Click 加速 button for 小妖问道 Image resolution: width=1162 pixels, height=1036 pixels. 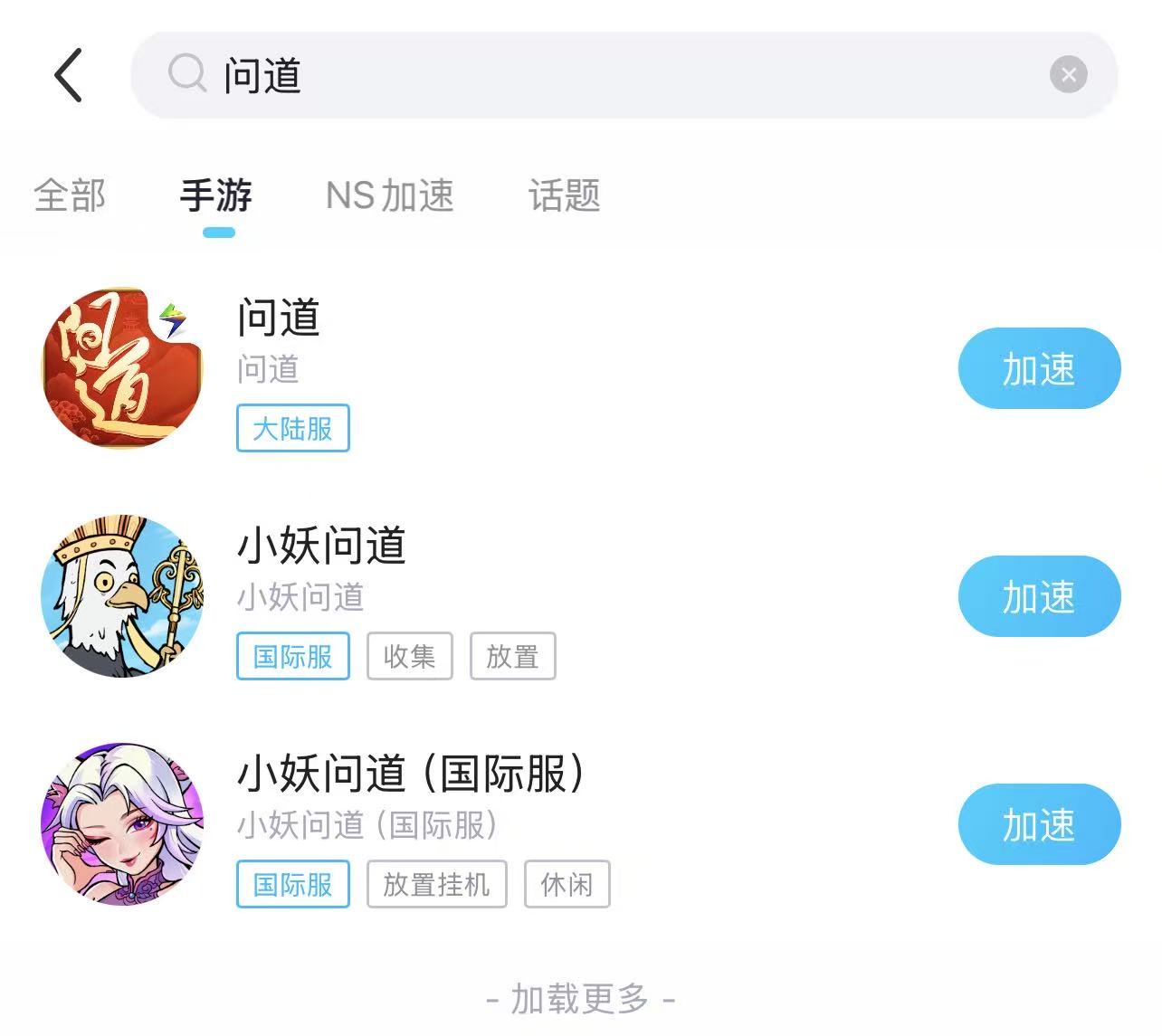coord(1039,596)
